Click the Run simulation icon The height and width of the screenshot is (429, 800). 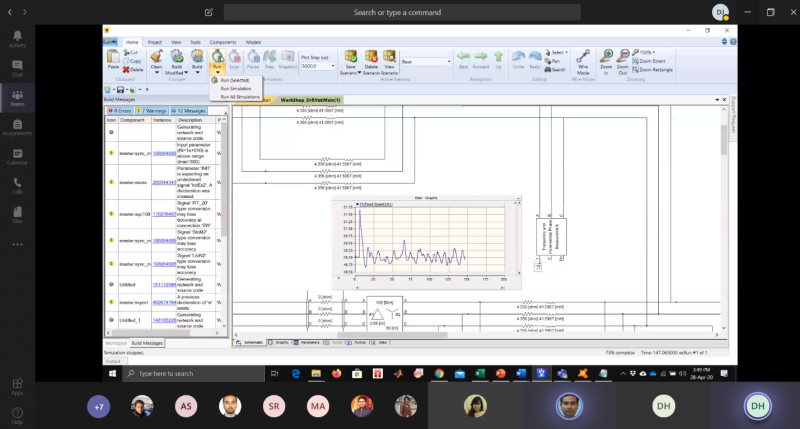217,57
